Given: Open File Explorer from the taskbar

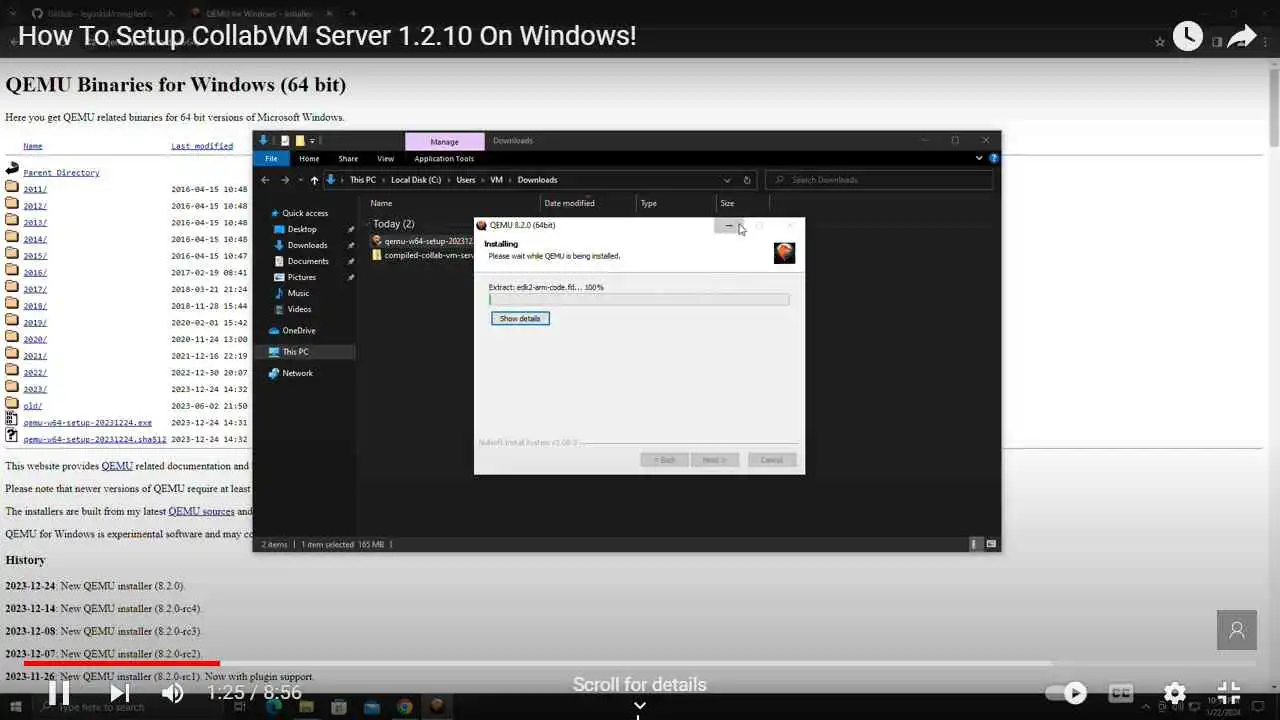Looking at the screenshot, I should (x=306, y=707).
